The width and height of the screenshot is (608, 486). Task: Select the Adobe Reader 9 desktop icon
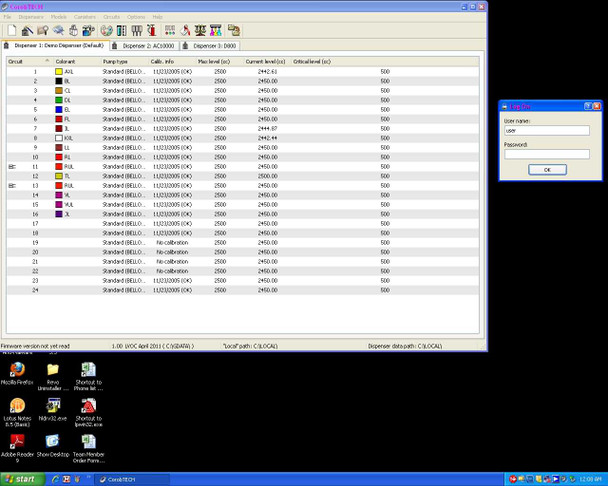(x=17, y=448)
